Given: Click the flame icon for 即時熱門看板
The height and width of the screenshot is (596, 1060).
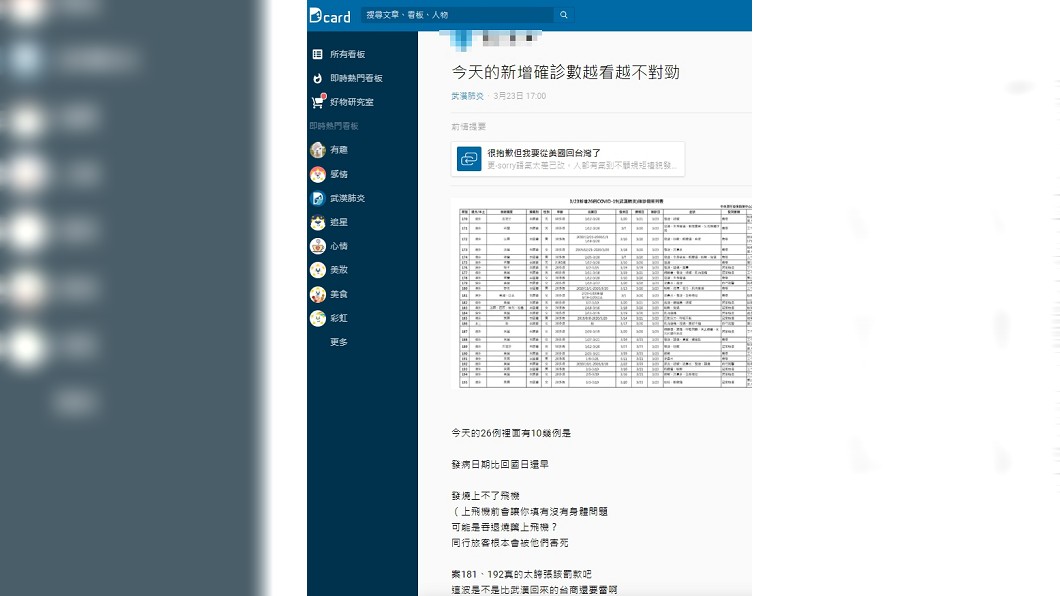Looking at the screenshot, I should click(x=318, y=78).
